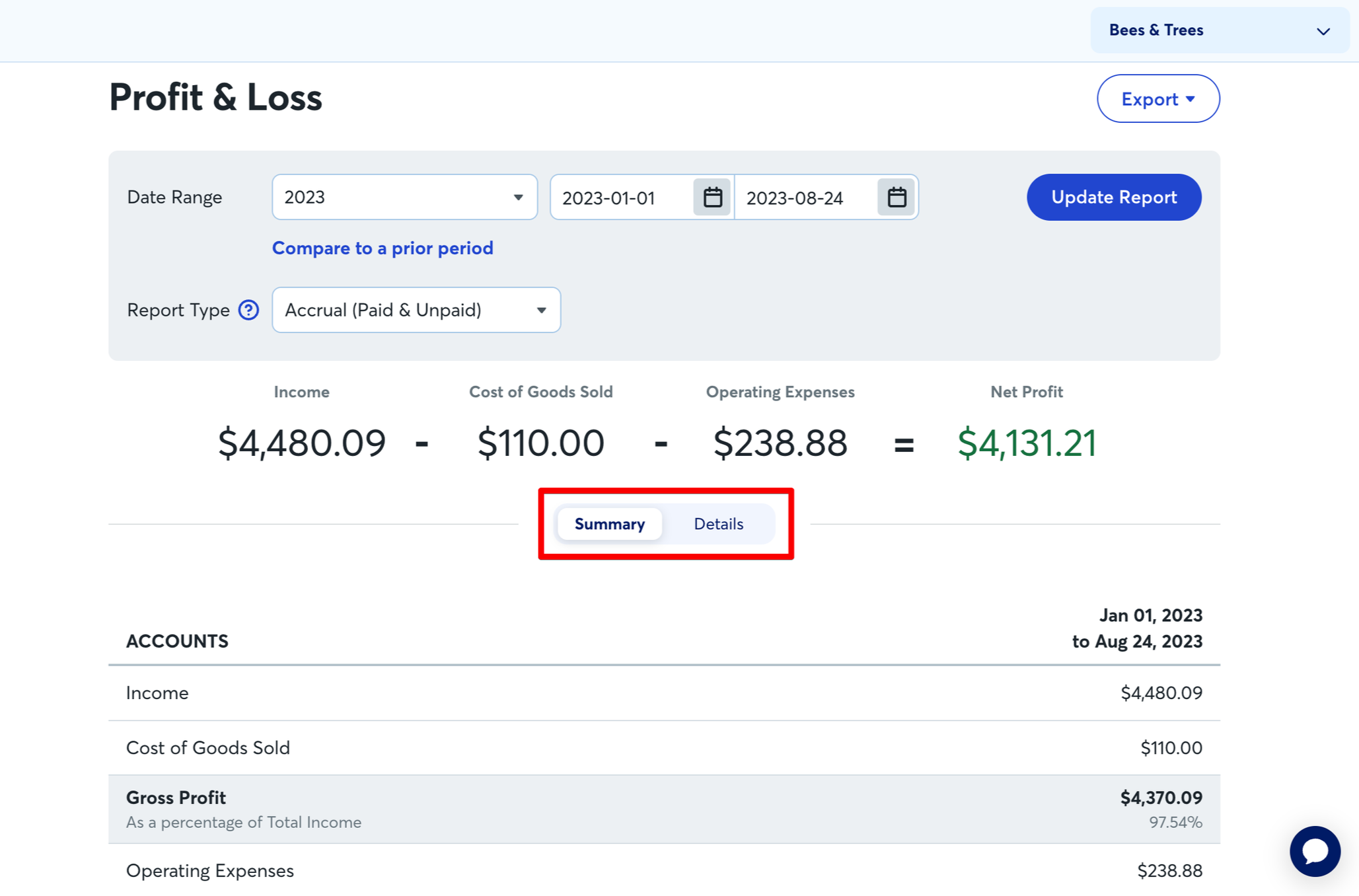Open the calendar picker for the end date
Viewport: 1359px width, 896px height.
pyautogui.click(x=896, y=196)
